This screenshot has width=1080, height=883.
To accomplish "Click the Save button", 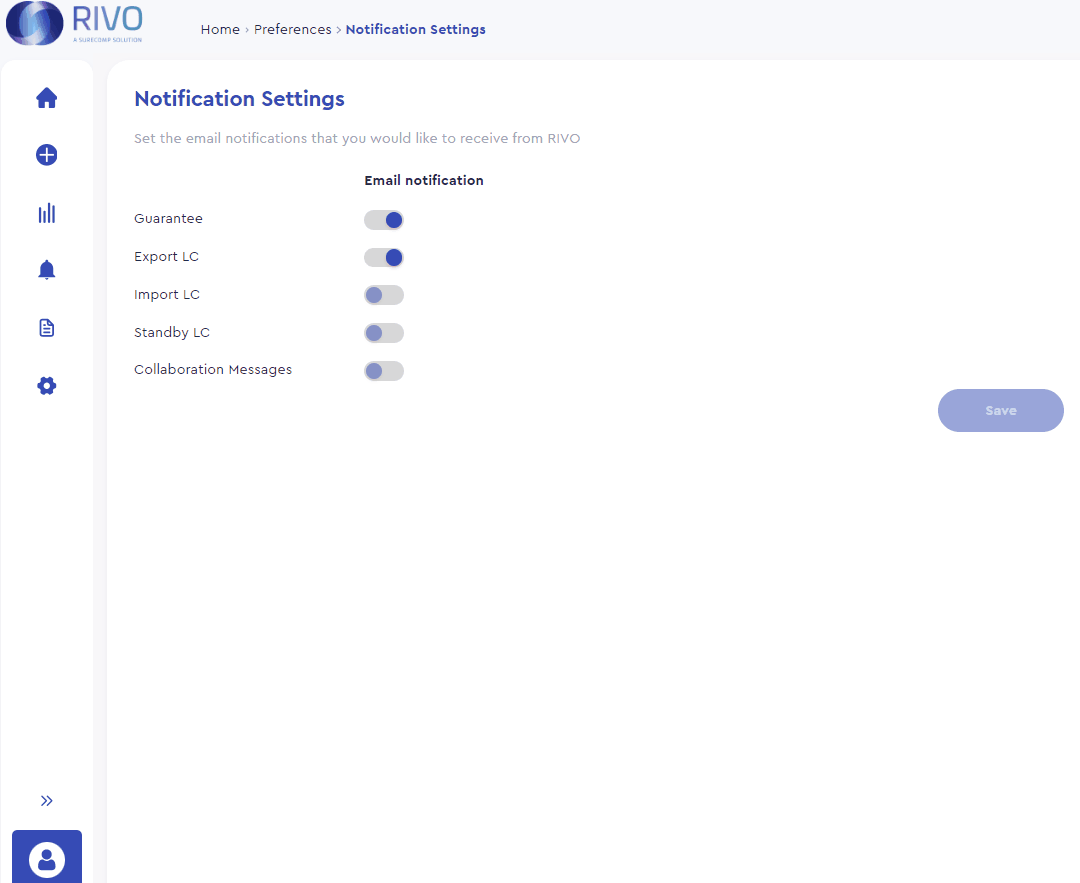I will (1000, 410).
